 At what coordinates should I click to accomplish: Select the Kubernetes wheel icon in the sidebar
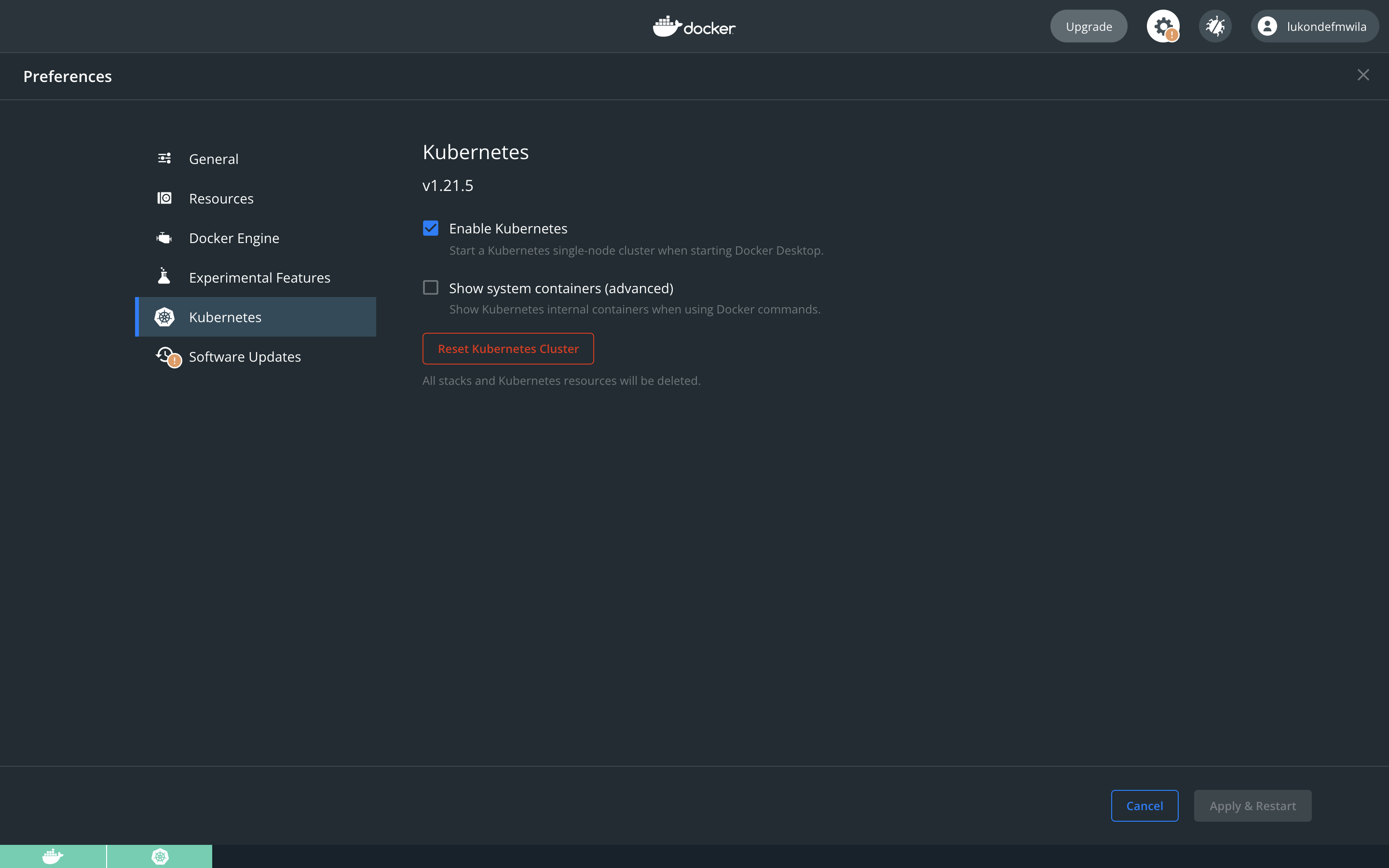coord(164,317)
